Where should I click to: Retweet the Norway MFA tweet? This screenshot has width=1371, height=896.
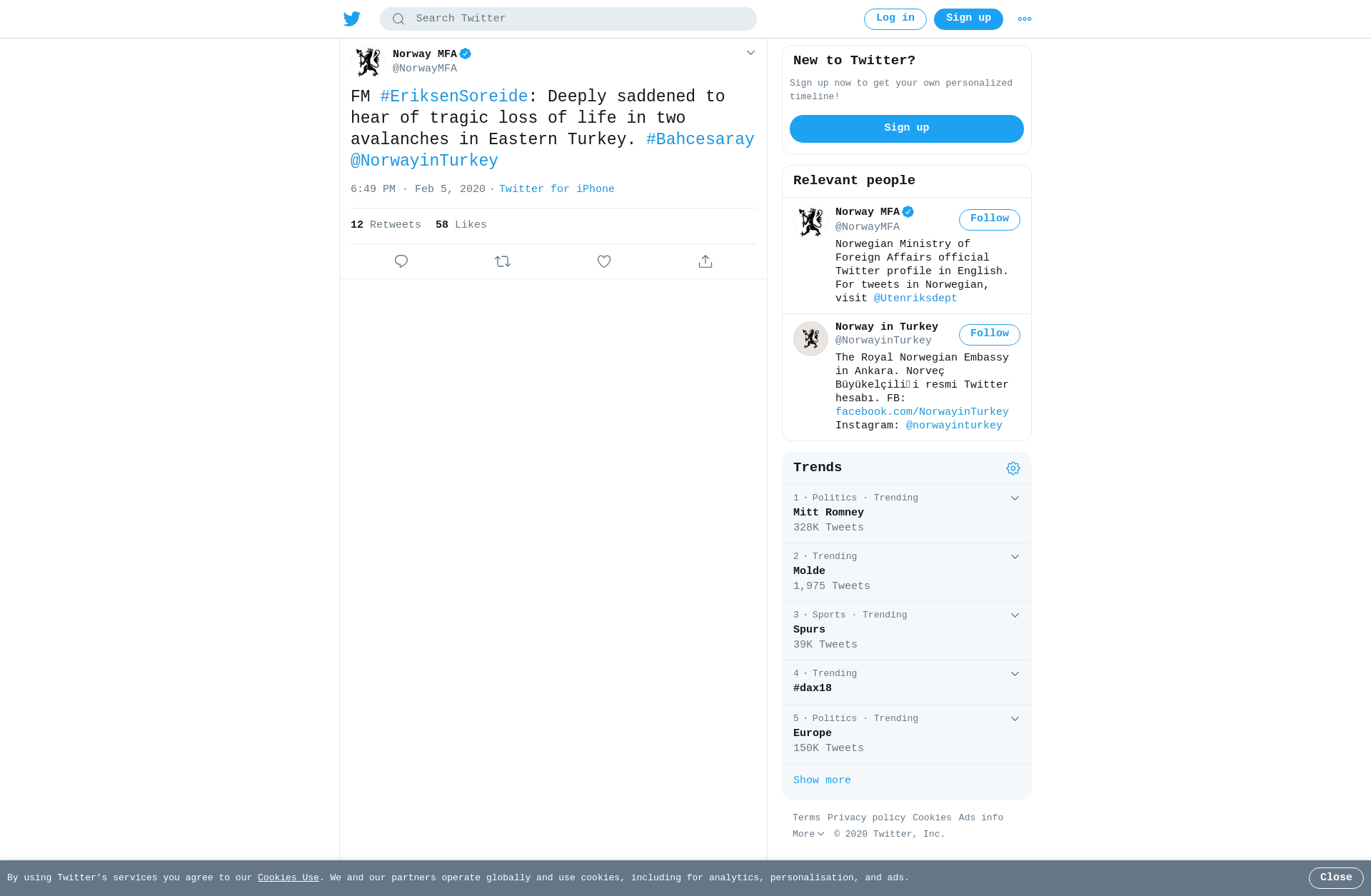[503, 261]
